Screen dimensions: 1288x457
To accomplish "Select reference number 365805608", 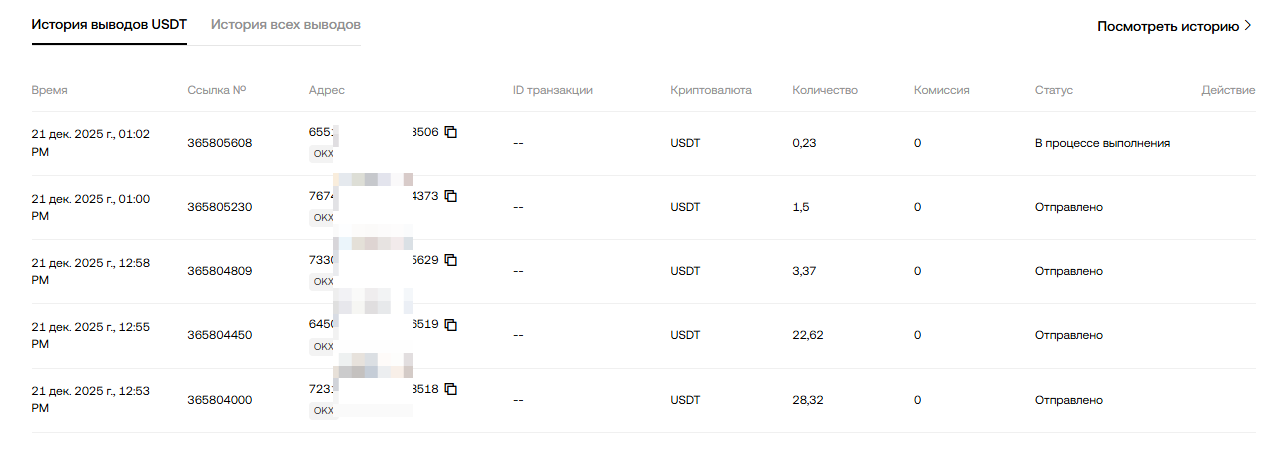I will [x=220, y=143].
